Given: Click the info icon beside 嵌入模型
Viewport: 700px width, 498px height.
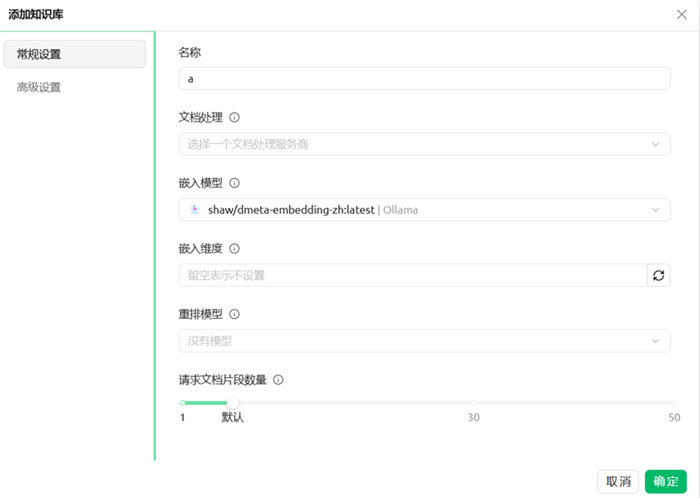Looking at the screenshot, I should (x=234, y=183).
